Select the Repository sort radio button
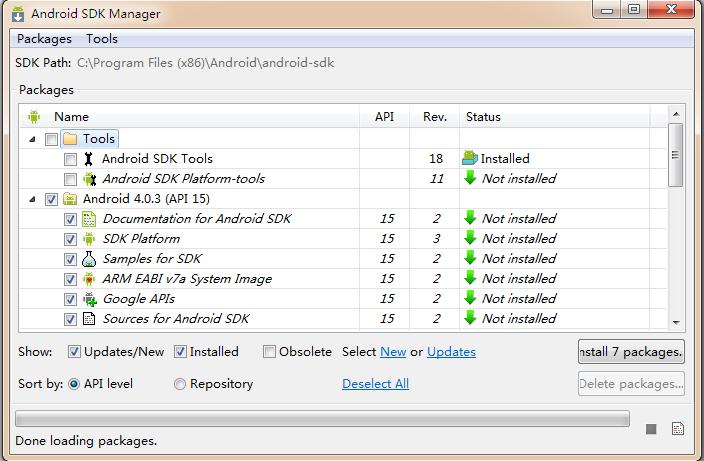The image size is (704, 461). 180,384
